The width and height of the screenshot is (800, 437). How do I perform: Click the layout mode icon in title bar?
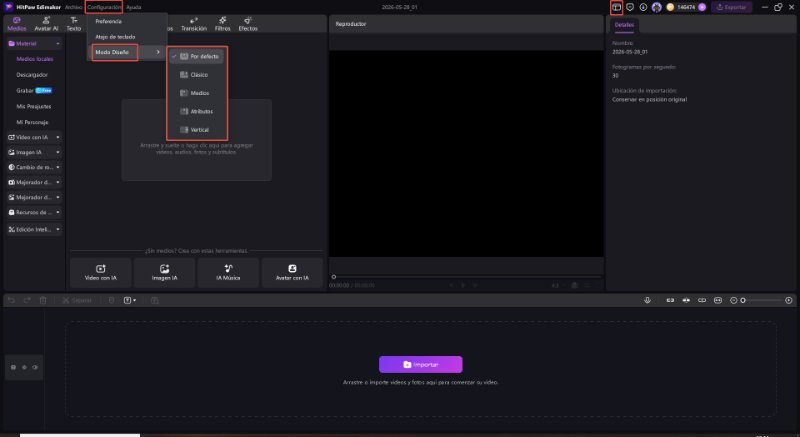pyautogui.click(x=616, y=7)
